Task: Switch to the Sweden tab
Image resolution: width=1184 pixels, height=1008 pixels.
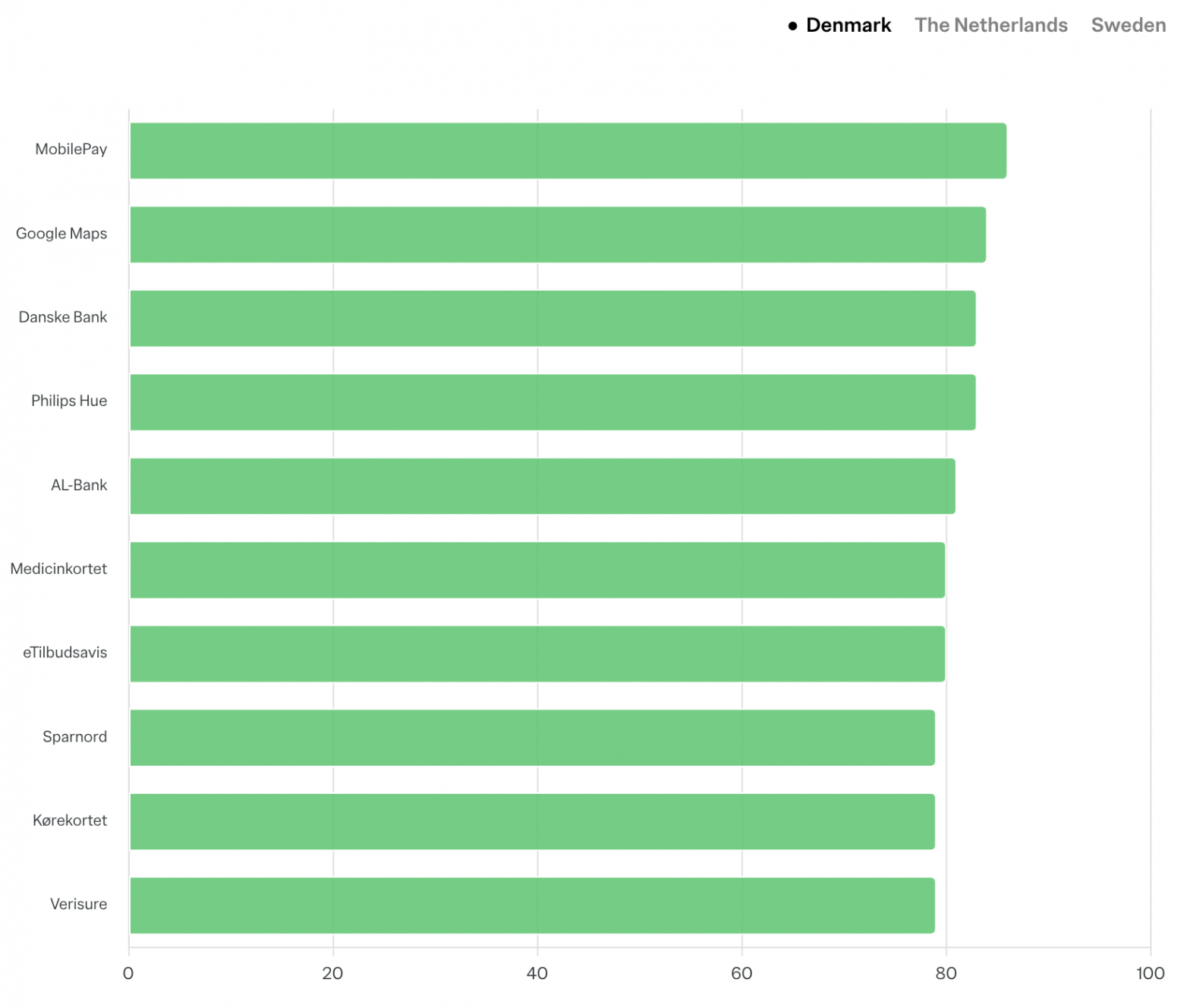Action: point(1128,25)
